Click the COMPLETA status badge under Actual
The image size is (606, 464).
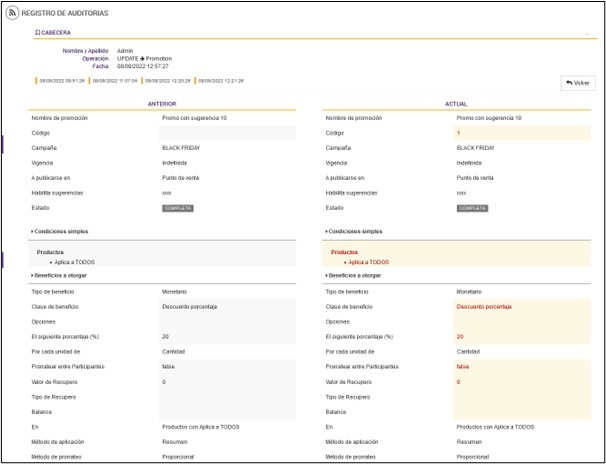472,208
